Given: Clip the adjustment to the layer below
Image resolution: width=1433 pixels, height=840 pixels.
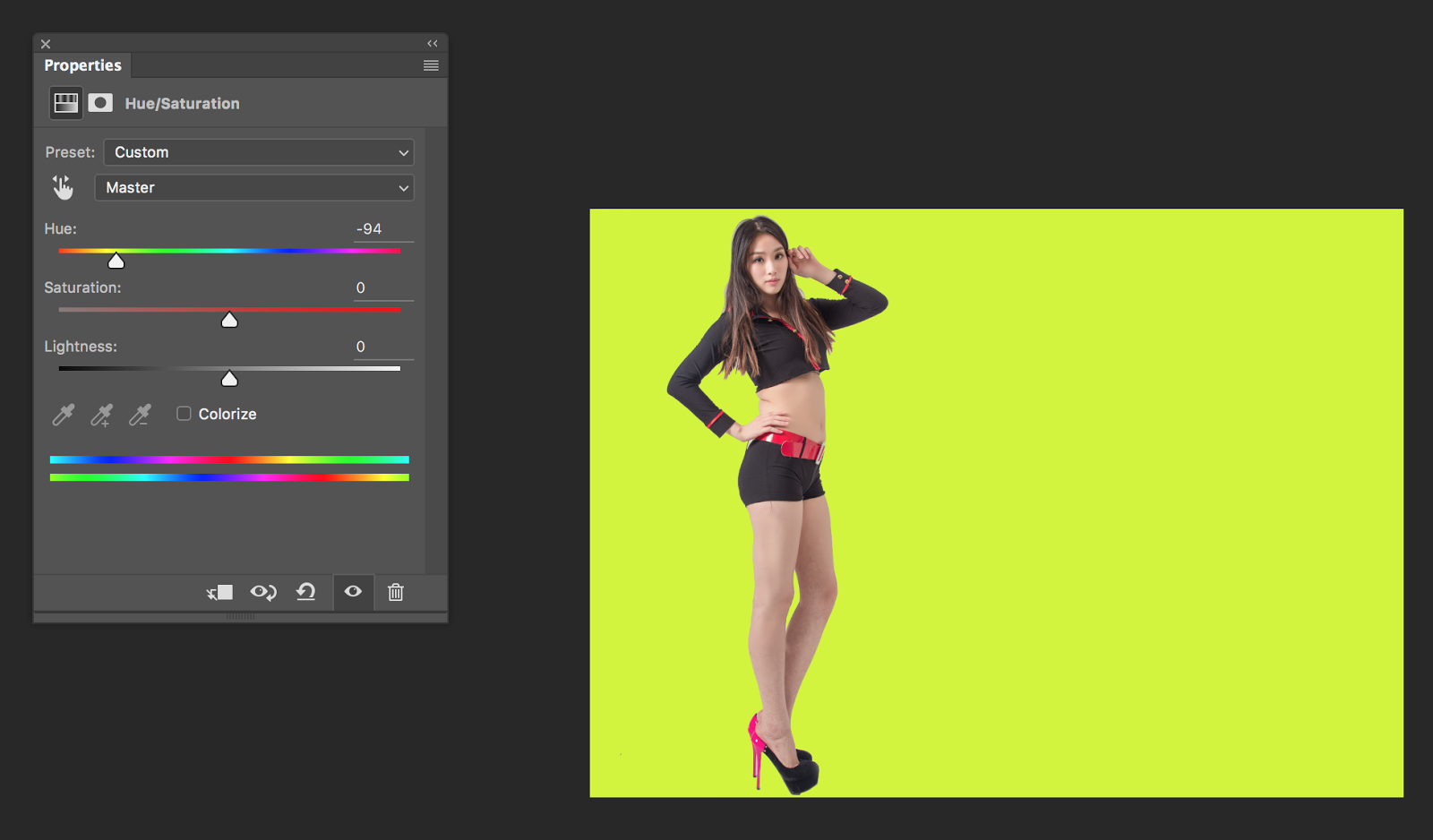Looking at the screenshot, I should tap(219, 592).
